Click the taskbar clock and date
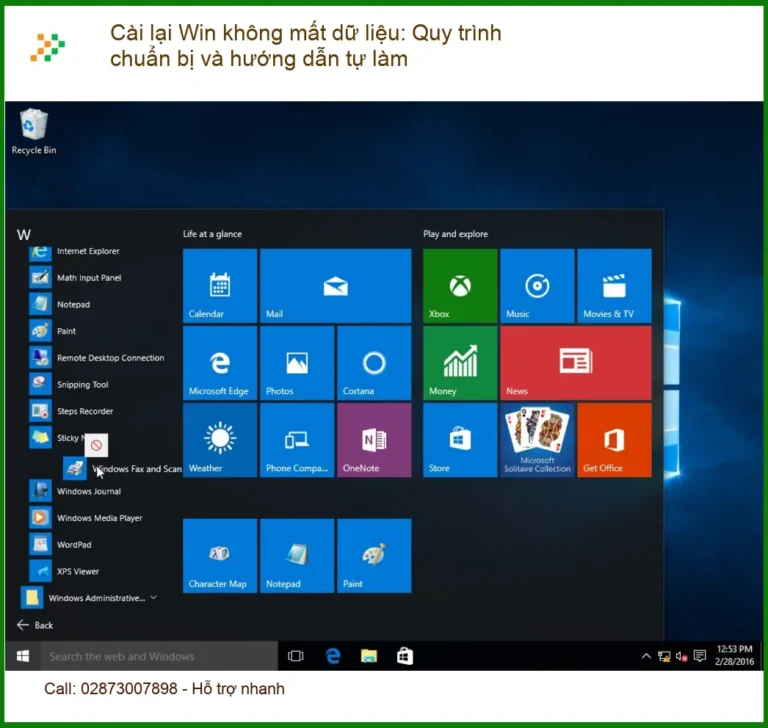Image resolution: width=768 pixels, height=728 pixels. point(734,655)
